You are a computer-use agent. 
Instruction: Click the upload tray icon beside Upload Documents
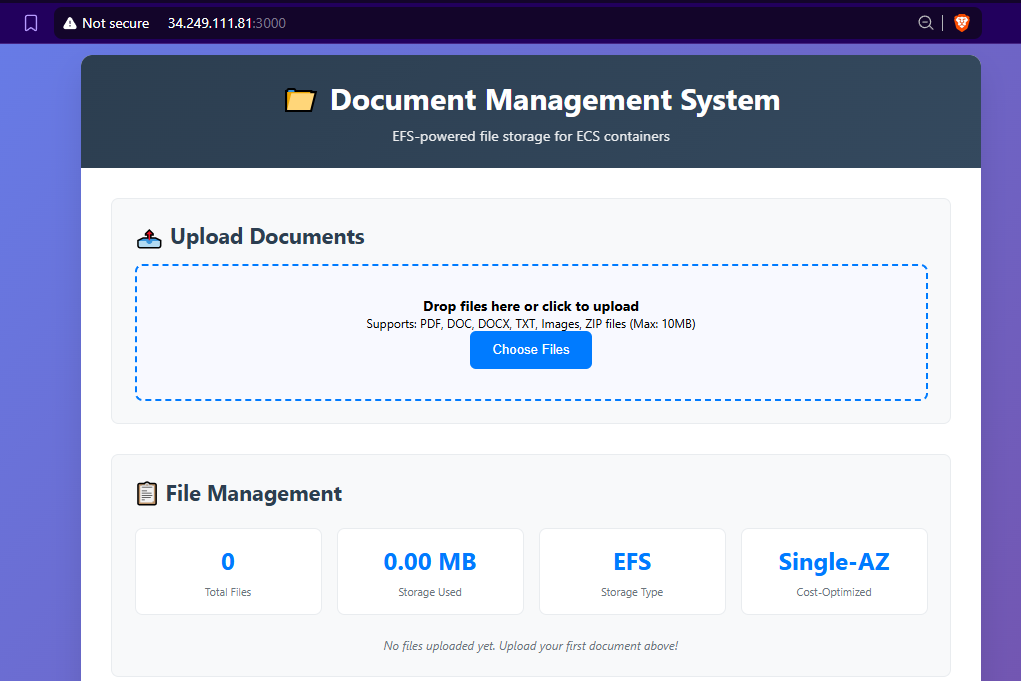(x=149, y=238)
